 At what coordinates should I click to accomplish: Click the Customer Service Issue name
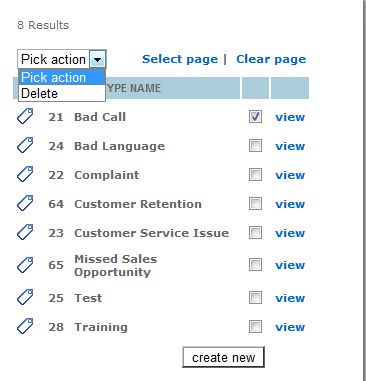coord(151,233)
